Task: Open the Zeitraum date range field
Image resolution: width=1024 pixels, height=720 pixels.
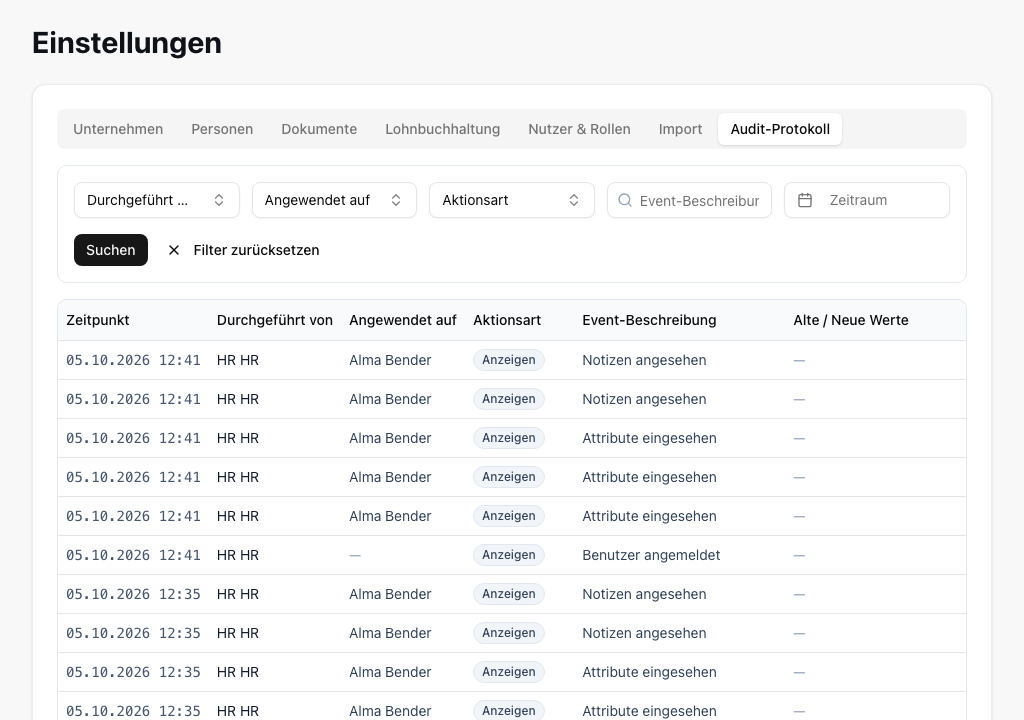Action: click(x=867, y=200)
